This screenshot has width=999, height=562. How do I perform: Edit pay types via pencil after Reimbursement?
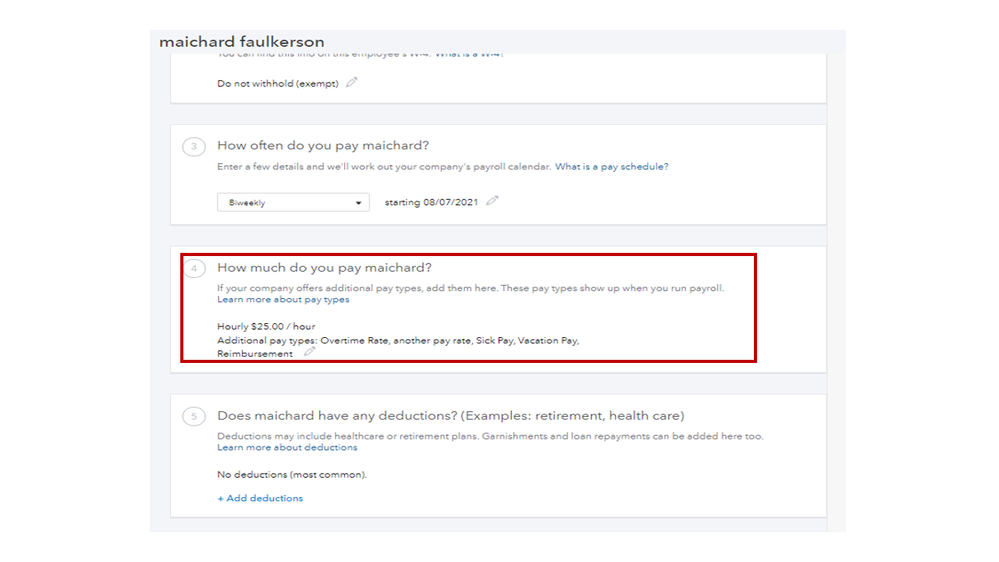[310, 352]
